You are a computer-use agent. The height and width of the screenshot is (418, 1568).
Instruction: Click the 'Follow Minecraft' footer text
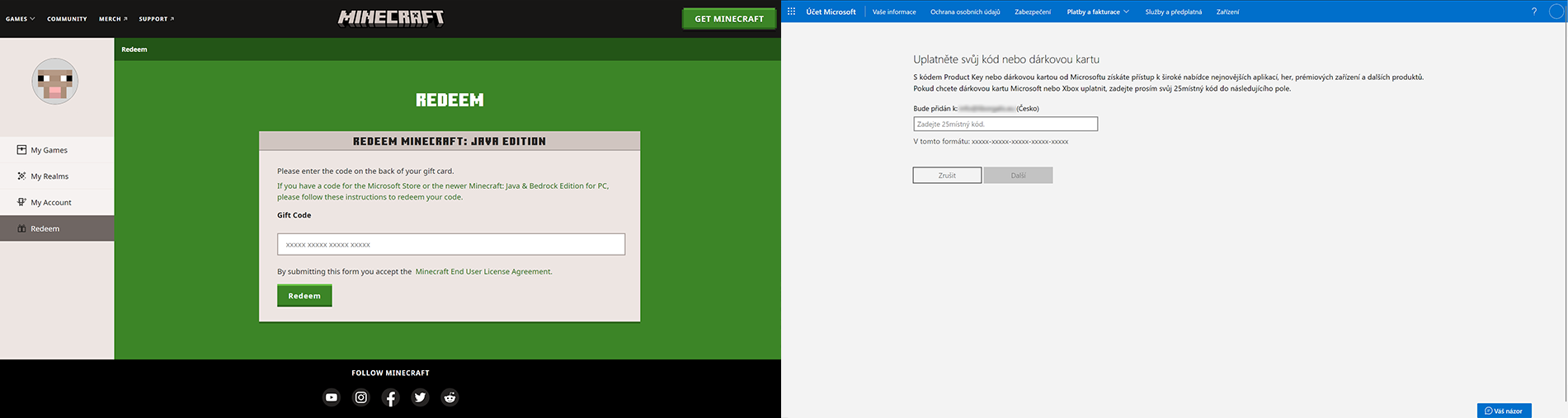click(x=390, y=373)
